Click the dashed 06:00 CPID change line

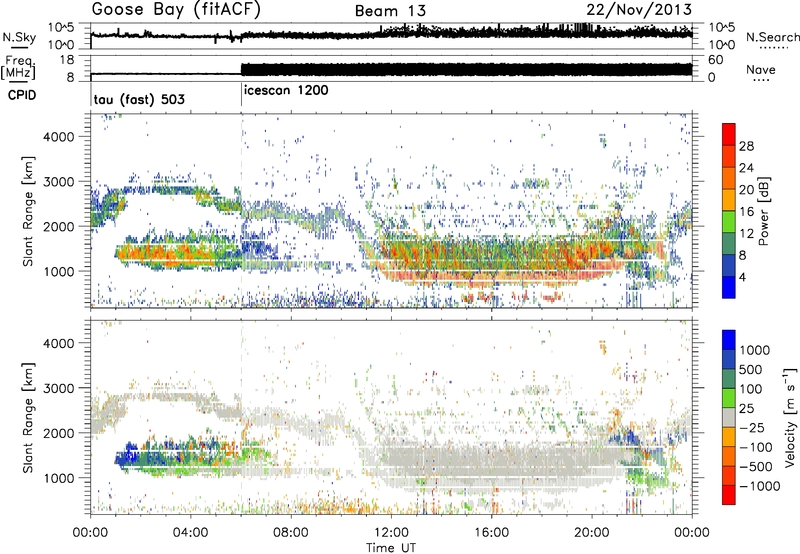tap(241, 209)
